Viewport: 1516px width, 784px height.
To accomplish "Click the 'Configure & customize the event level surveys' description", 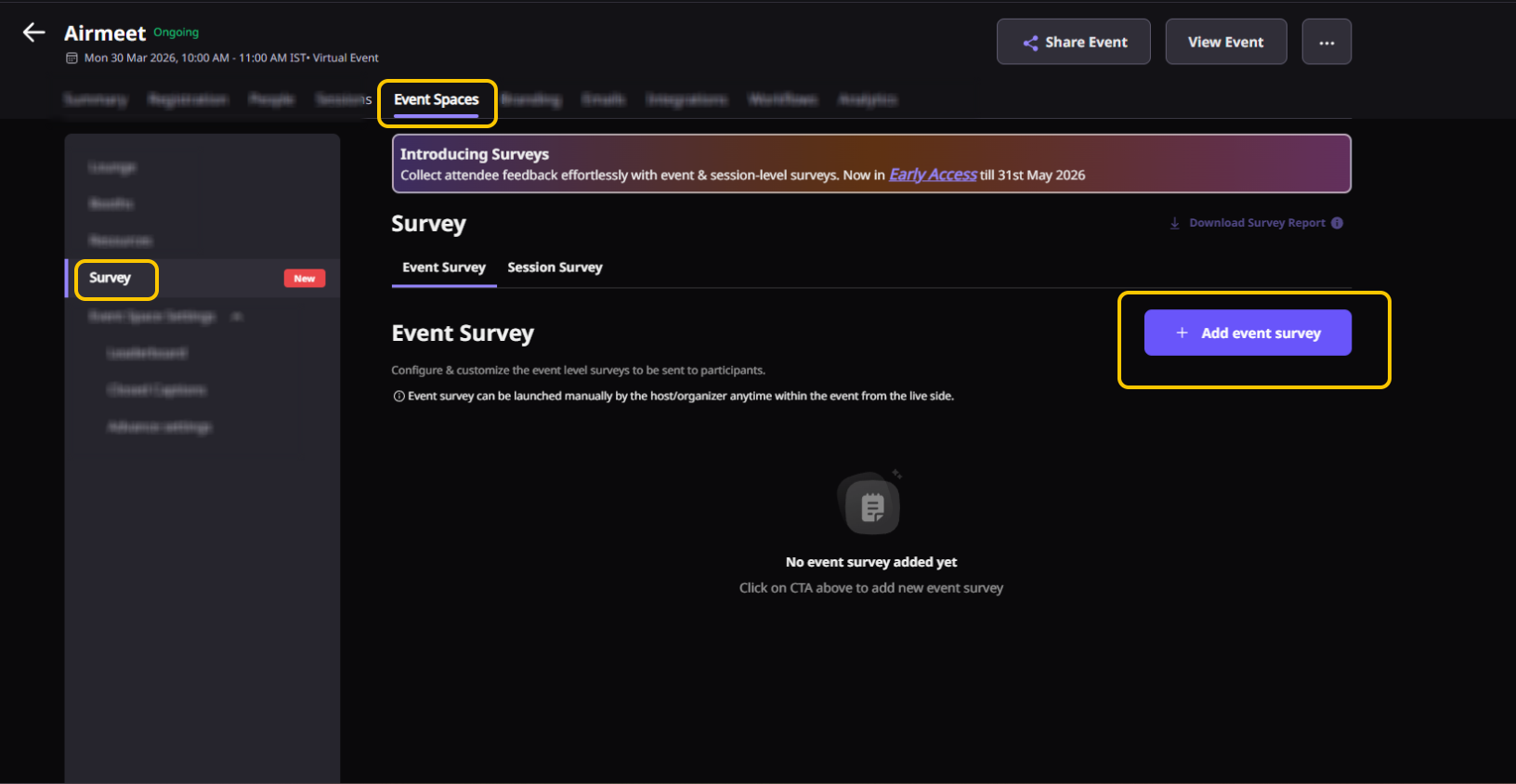I will (x=579, y=370).
